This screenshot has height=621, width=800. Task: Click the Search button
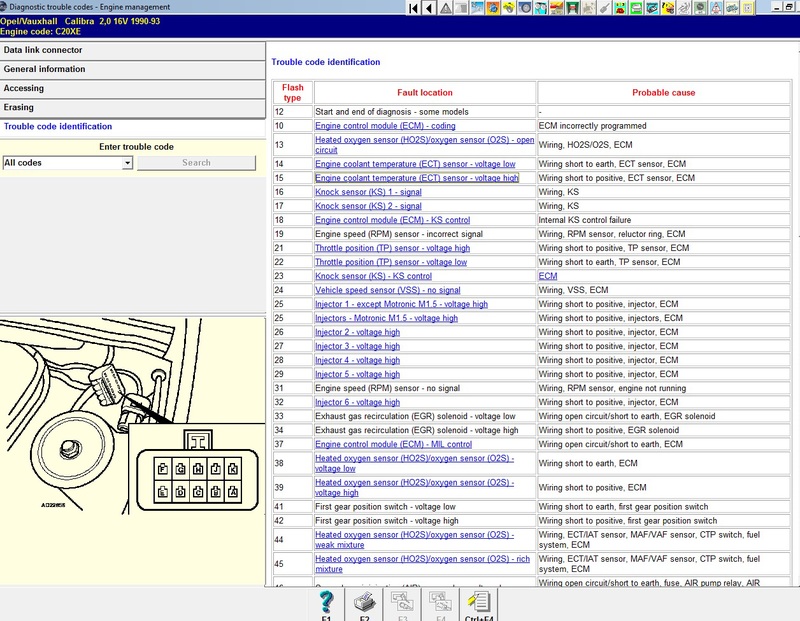(196, 163)
